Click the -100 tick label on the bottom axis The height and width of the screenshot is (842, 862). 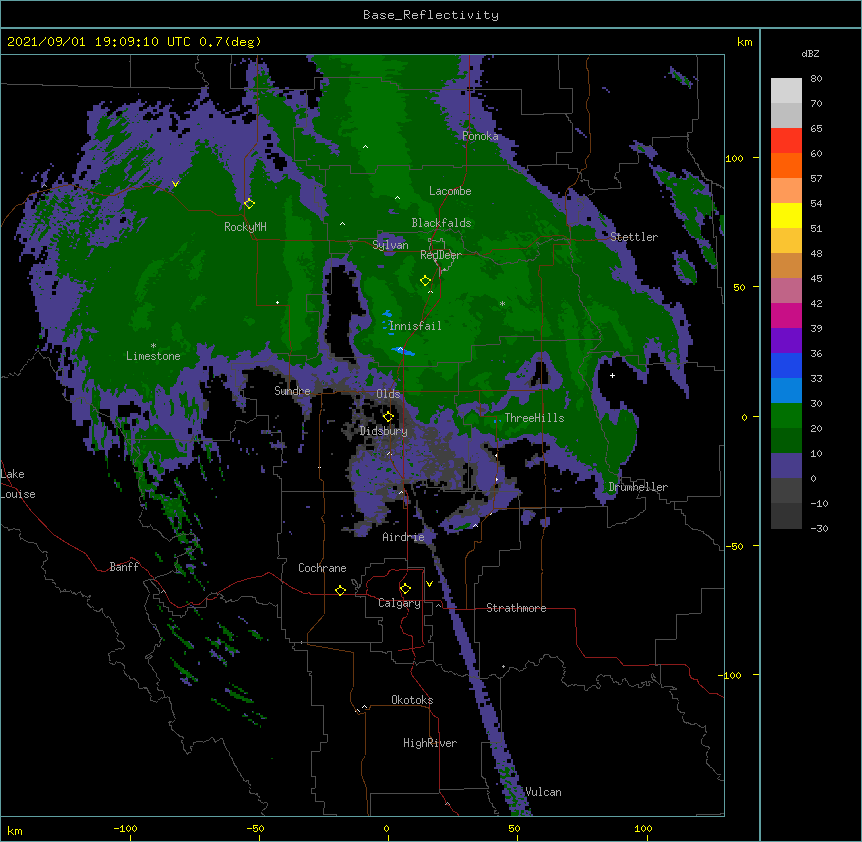[x=125, y=828]
